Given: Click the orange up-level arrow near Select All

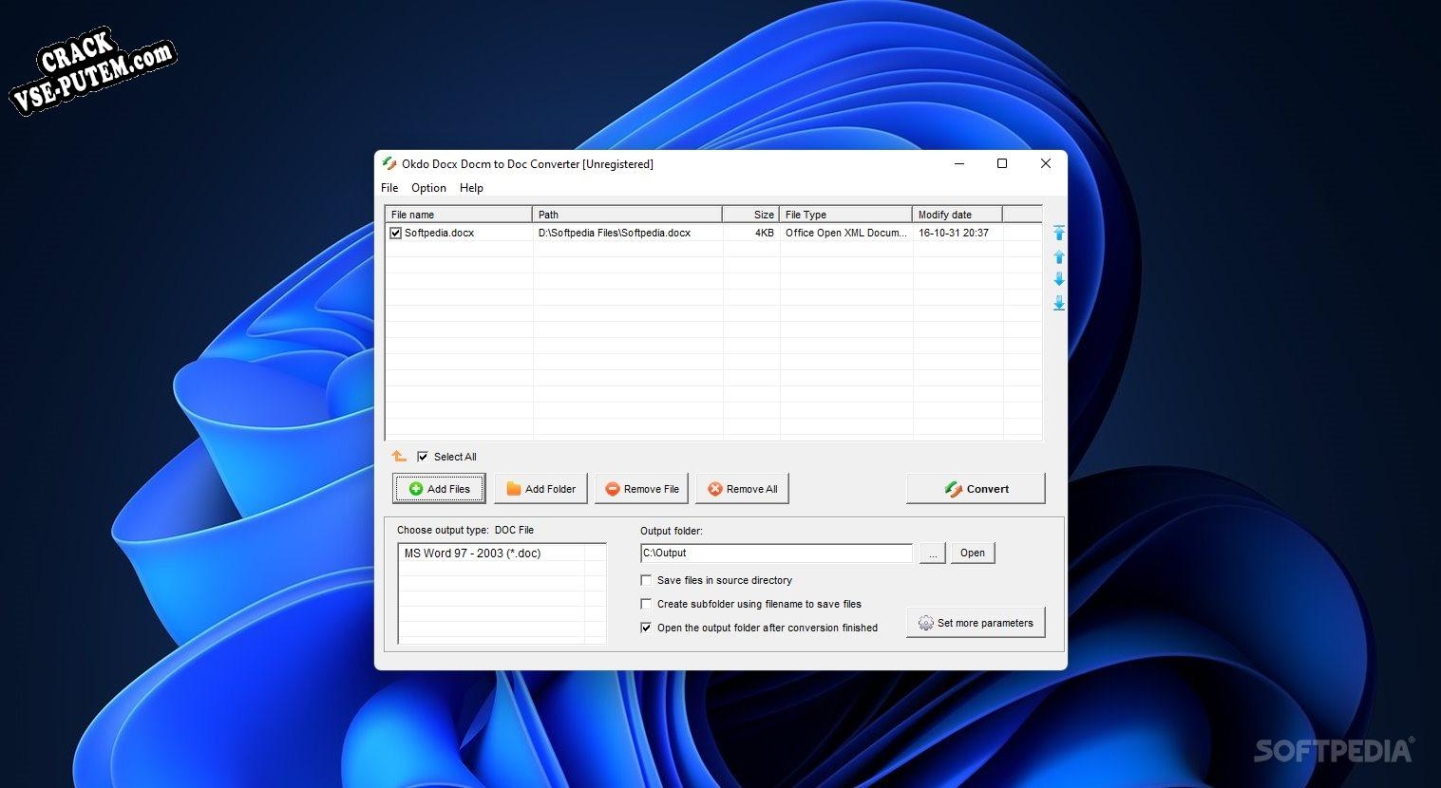Looking at the screenshot, I should [398, 456].
